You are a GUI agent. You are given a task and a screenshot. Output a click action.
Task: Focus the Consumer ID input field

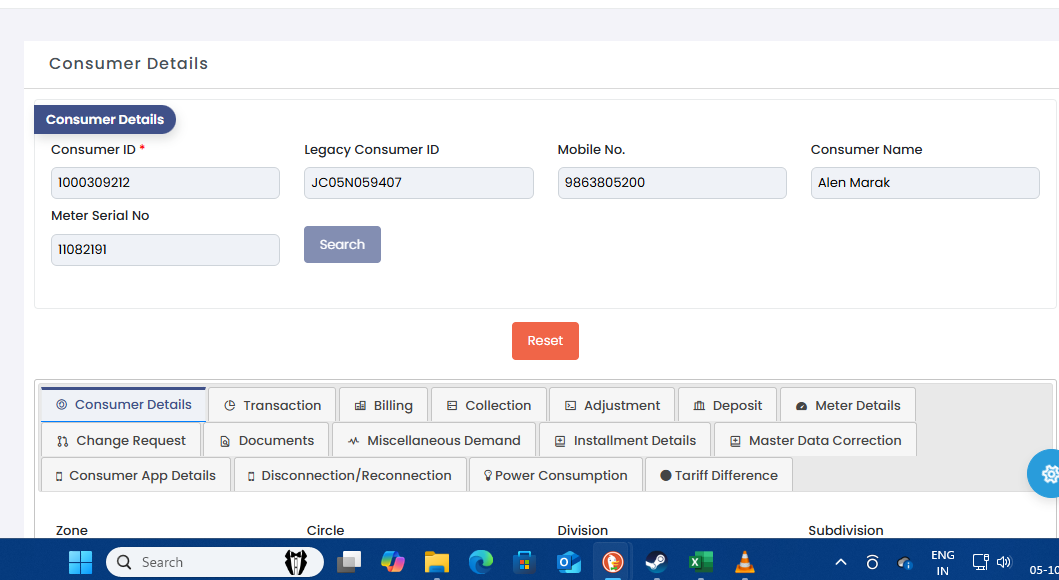click(x=165, y=183)
